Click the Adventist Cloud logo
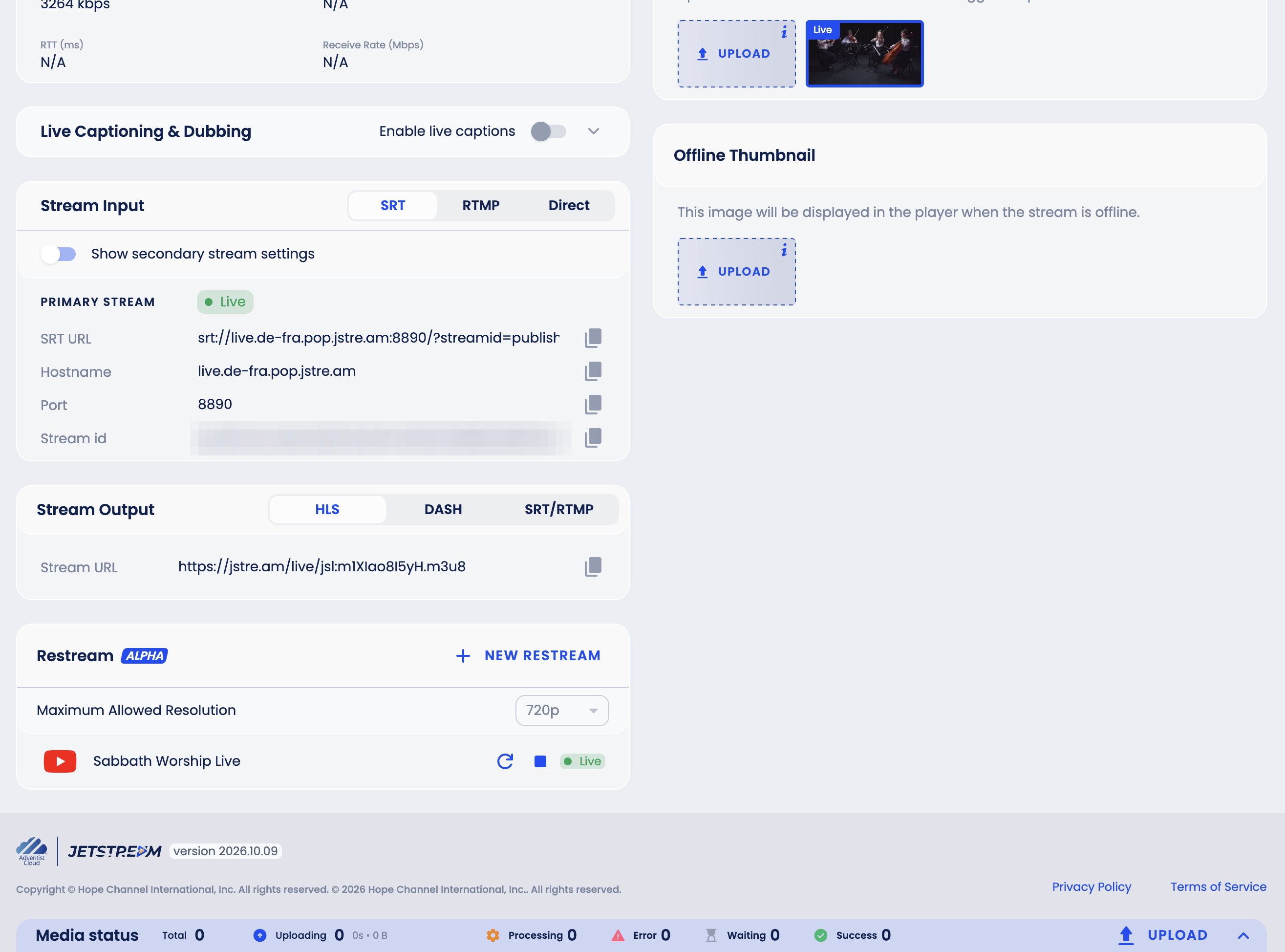This screenshot has height=952, width=1285. (32, 851)
